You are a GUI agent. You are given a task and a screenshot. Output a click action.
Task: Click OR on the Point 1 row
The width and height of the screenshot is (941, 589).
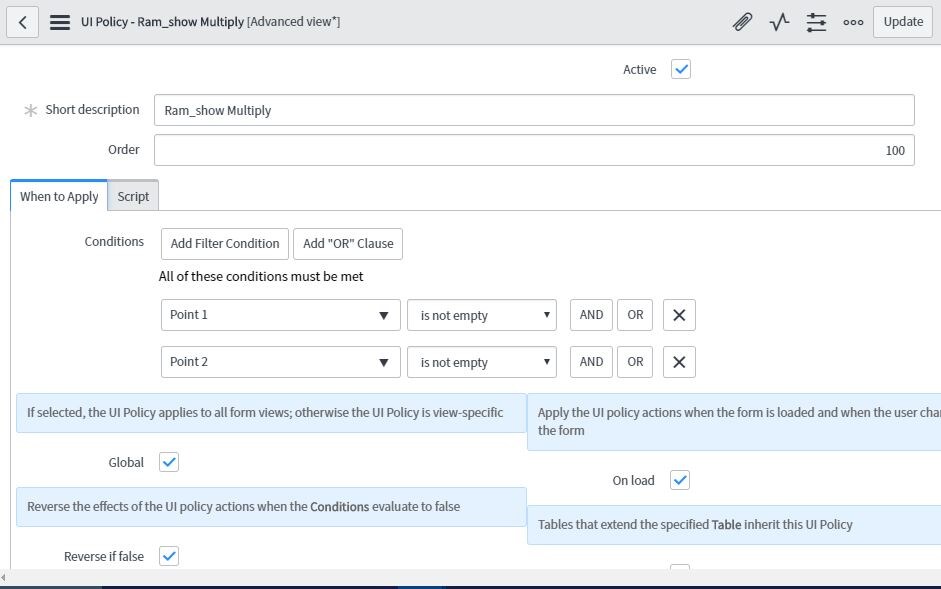click(x=635, y=315)
